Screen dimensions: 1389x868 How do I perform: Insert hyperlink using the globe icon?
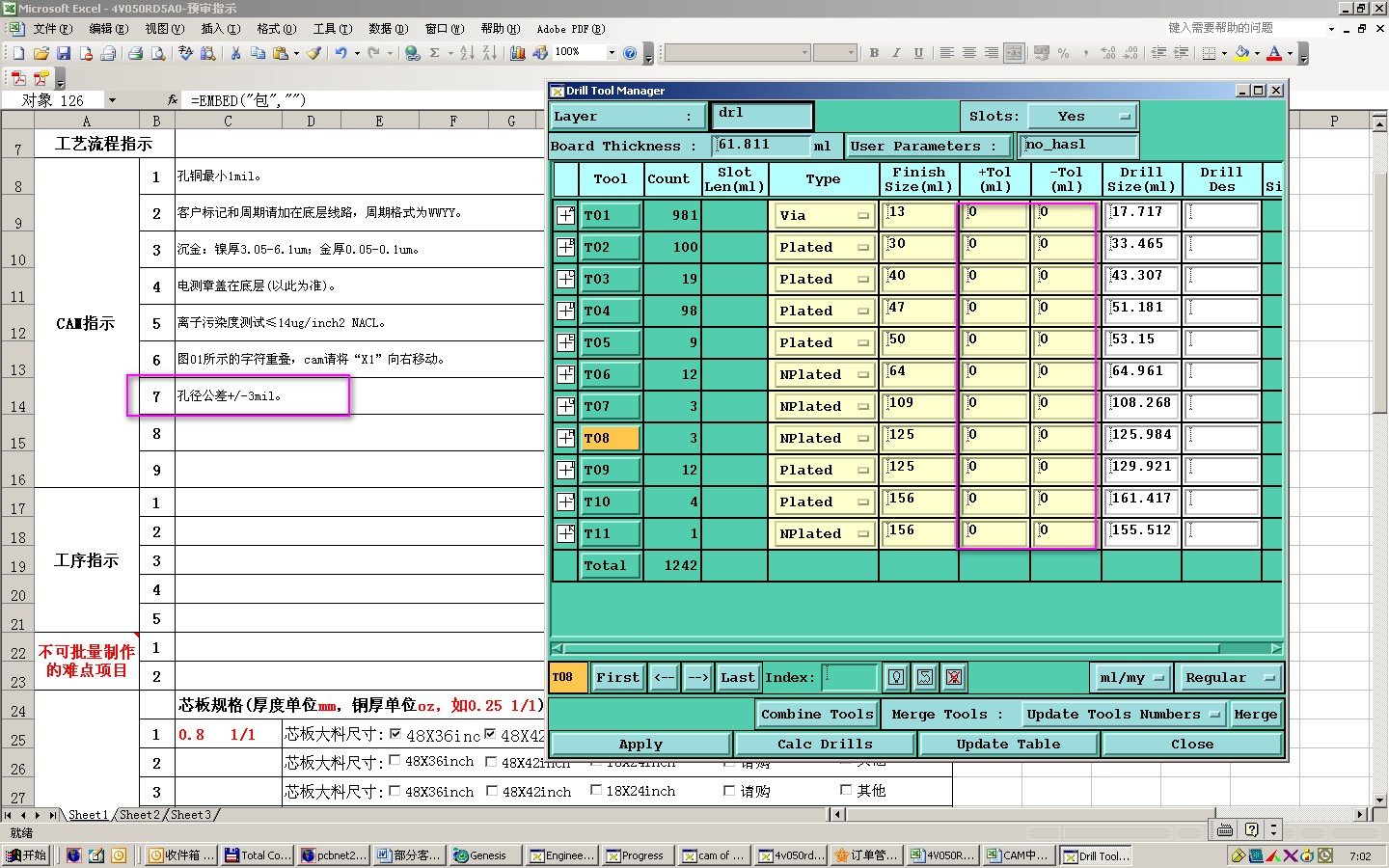pyautogui.click(x=413, y=53)
